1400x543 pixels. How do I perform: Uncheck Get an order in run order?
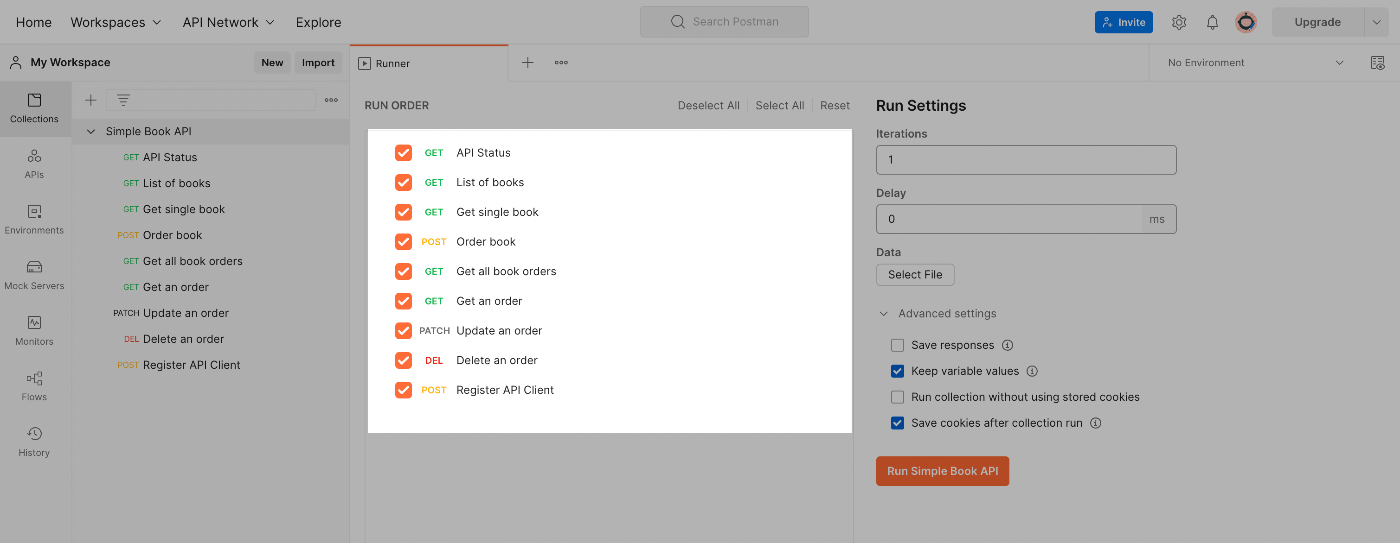[x=403, y=301]
